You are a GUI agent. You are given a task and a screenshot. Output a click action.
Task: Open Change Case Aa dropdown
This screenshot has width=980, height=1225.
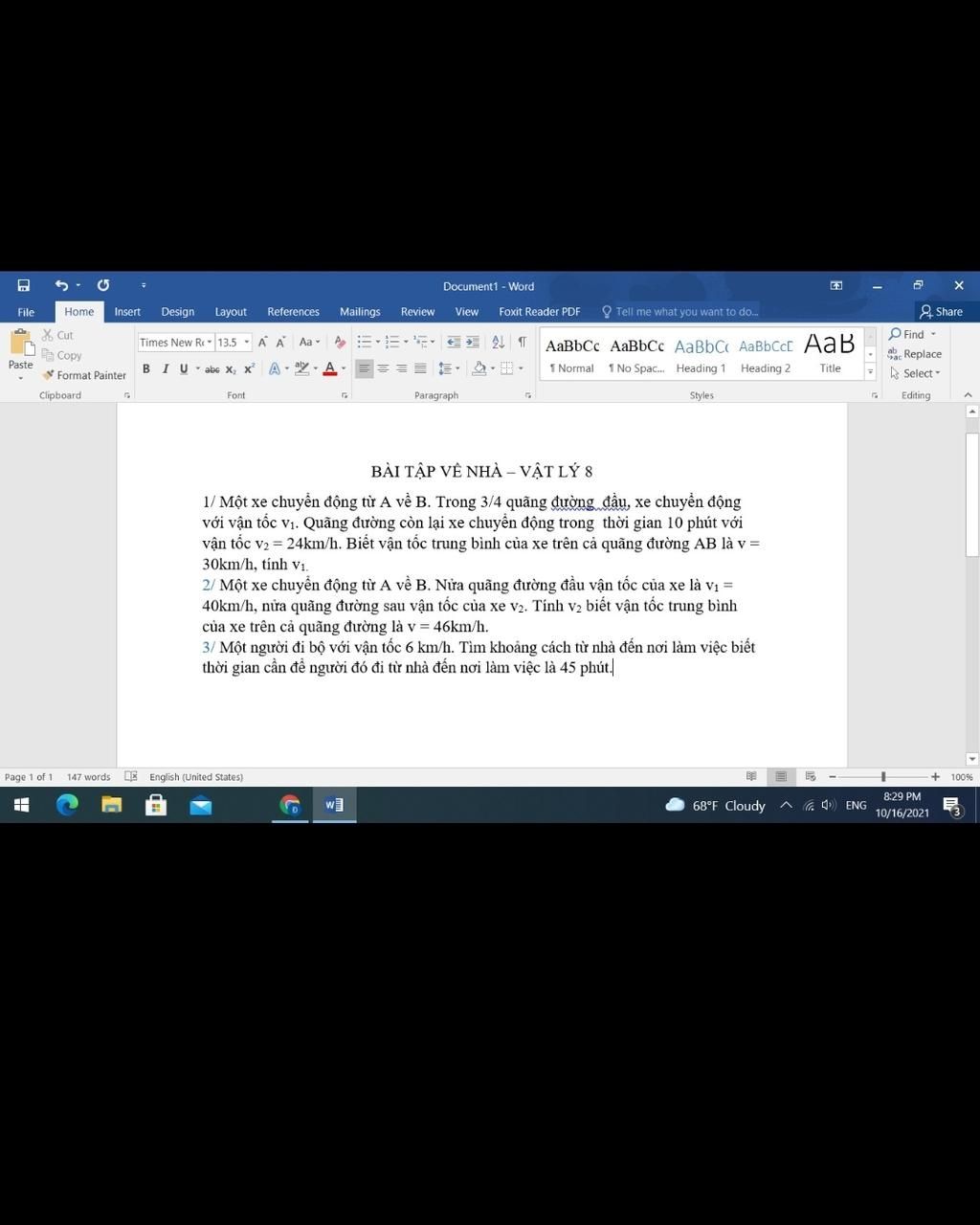[309, 342]
